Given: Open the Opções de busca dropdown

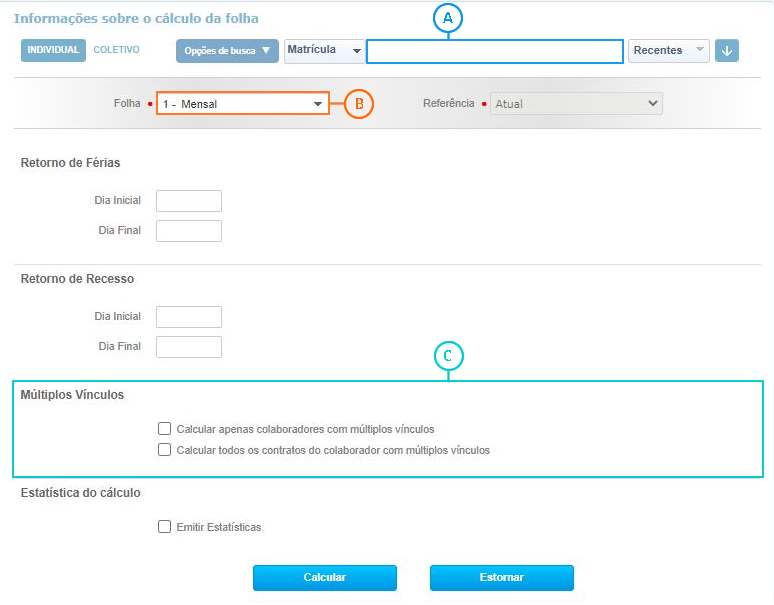Looking at the screenshot, I should 227,51.
